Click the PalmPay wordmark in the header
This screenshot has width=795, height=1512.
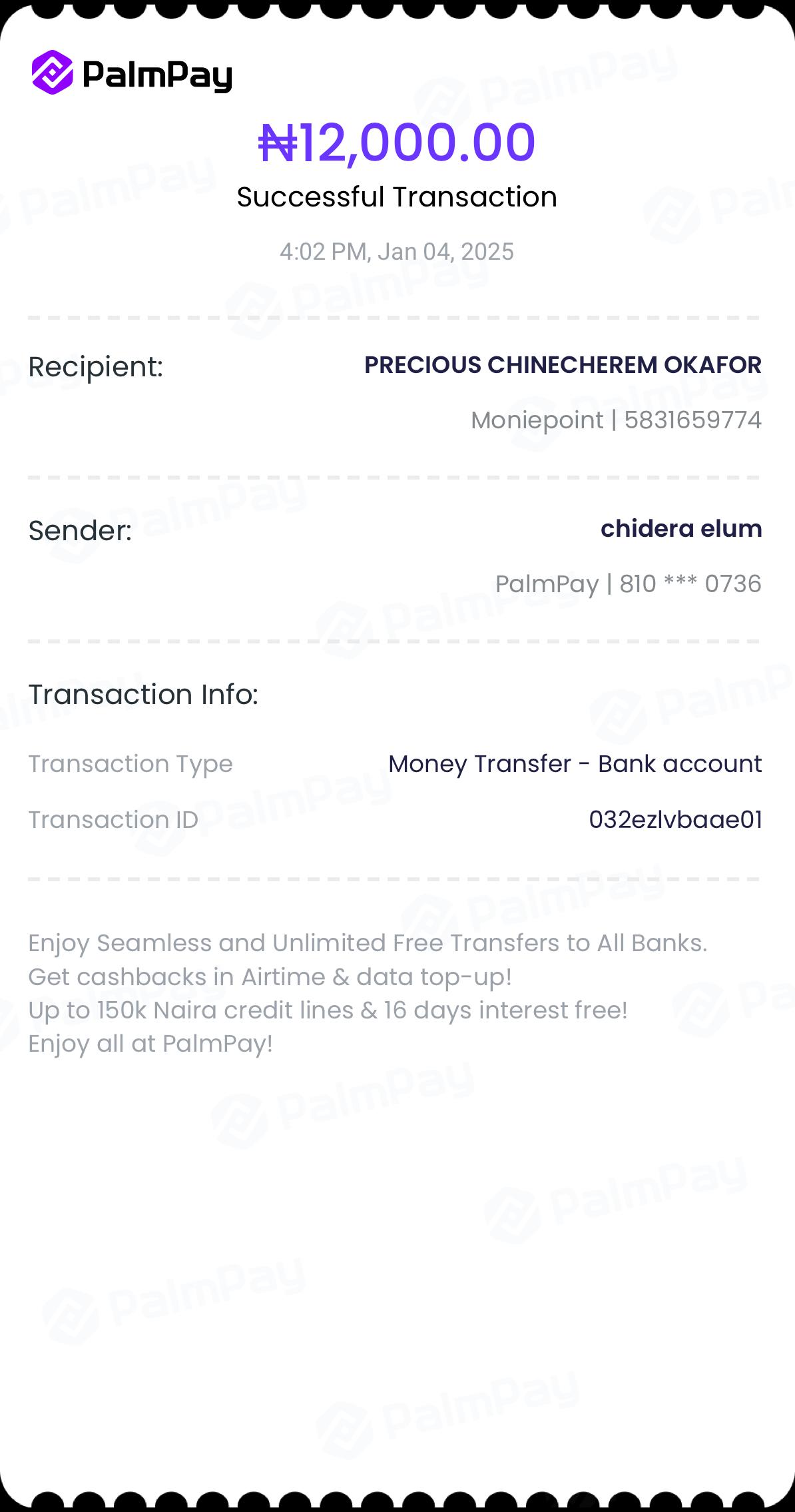click(x=157, y=75)
